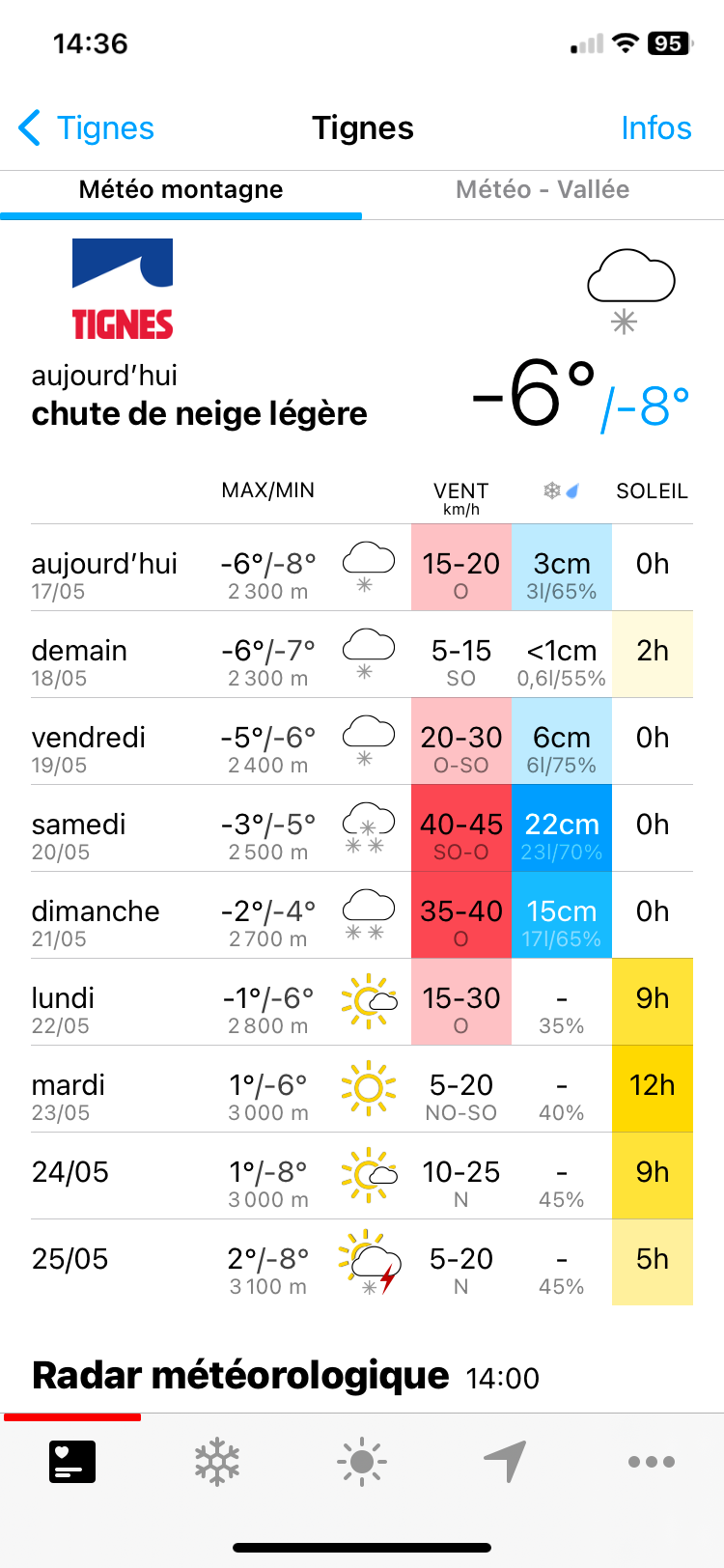Open the Infos link
The width and height of the screenshot is (724, 1568).
pyautogui.click(x=656, y=127)
